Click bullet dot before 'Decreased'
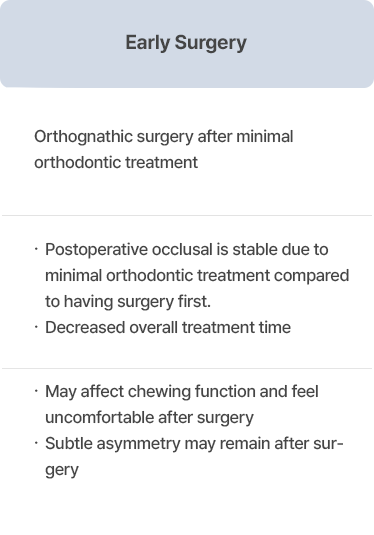The height and width of the screenshot is (535, 374). click(x=36, y=327)
